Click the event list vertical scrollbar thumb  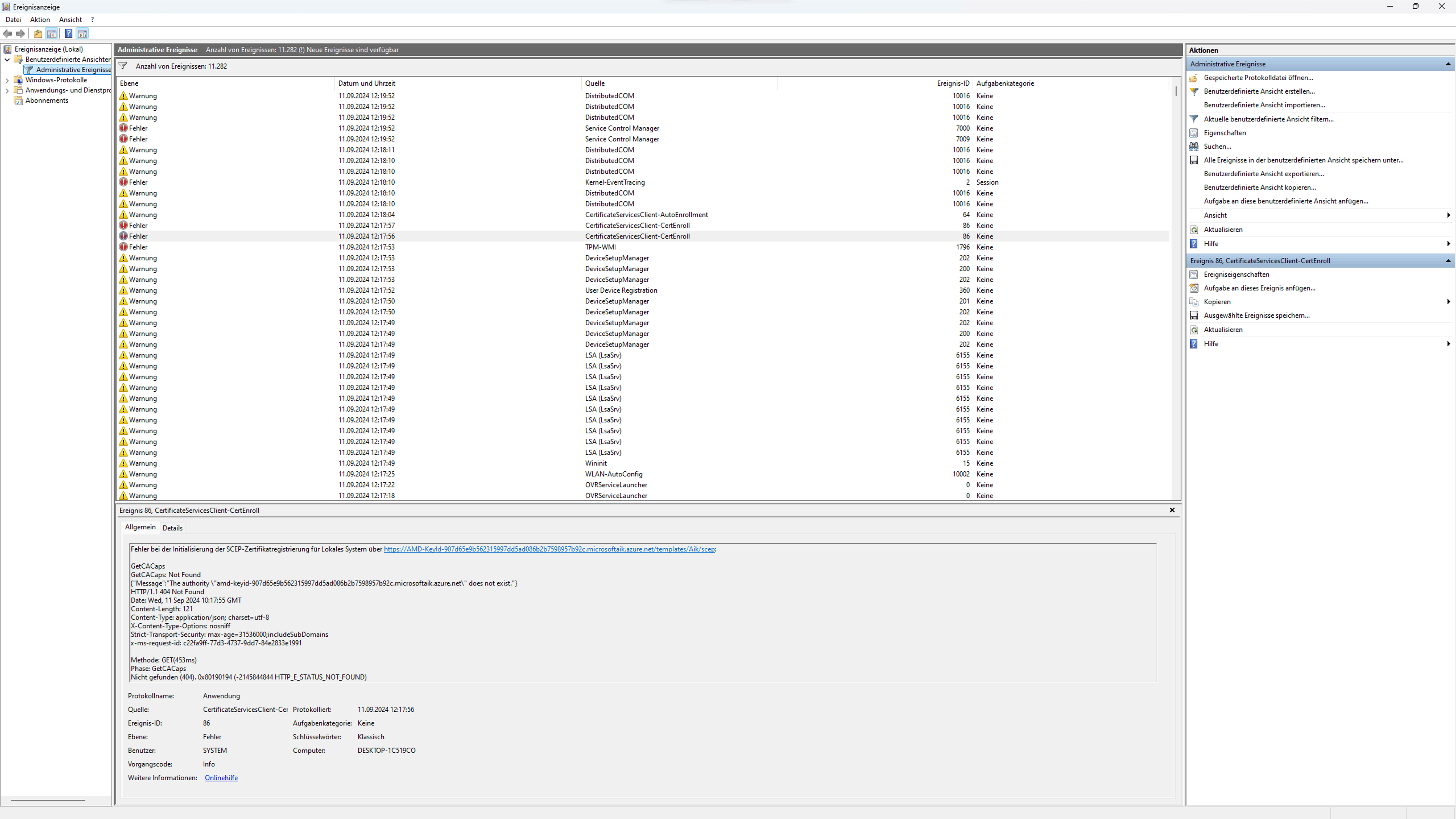click(1176, 91)
